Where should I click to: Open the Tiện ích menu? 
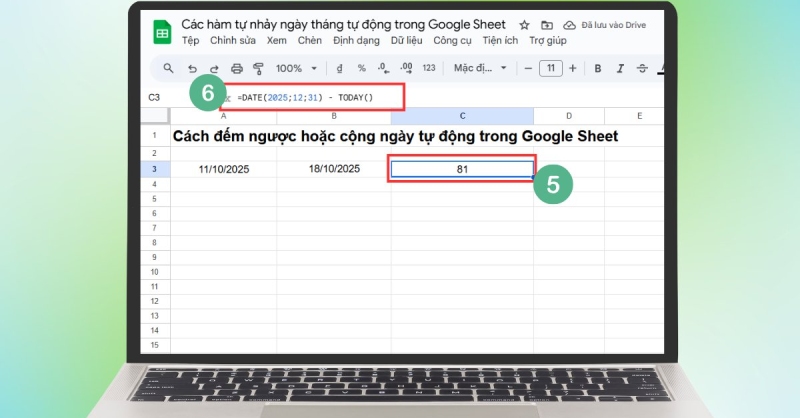click(x=500, y=41)
